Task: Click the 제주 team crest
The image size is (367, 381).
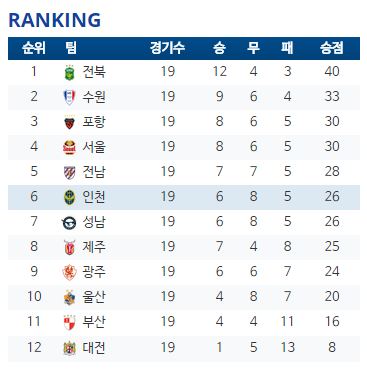Action: pyautogui.click(x=70, y=247)
